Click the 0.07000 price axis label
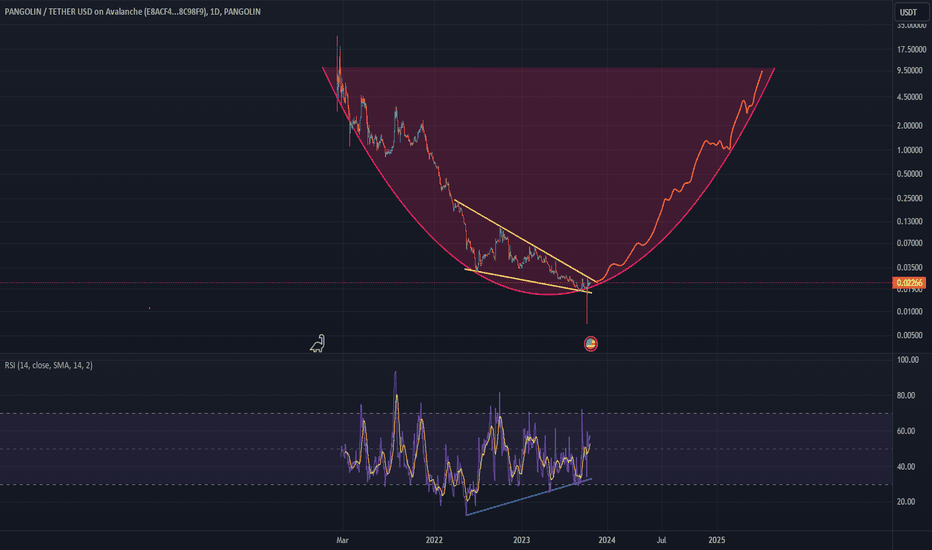 [909, 243]
